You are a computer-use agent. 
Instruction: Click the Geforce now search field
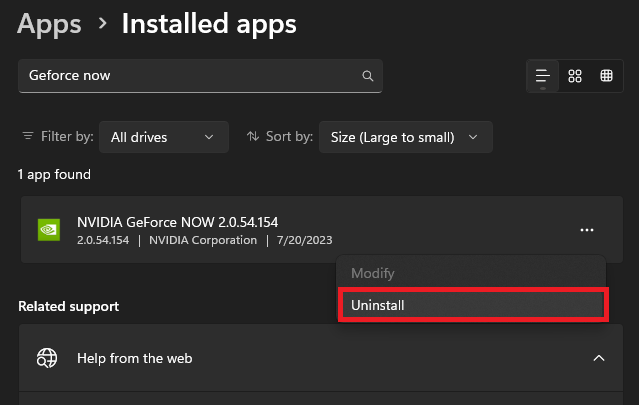(x=200, y=76)
